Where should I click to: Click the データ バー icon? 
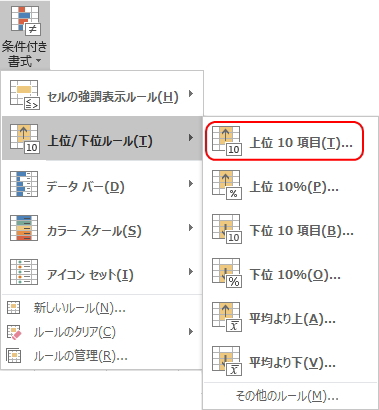click(24, 184)
